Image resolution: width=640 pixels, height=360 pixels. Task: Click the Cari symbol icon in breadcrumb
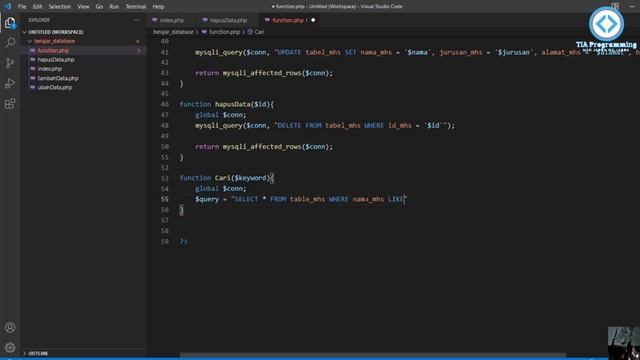pyautogui.click(x=250, y=31)
